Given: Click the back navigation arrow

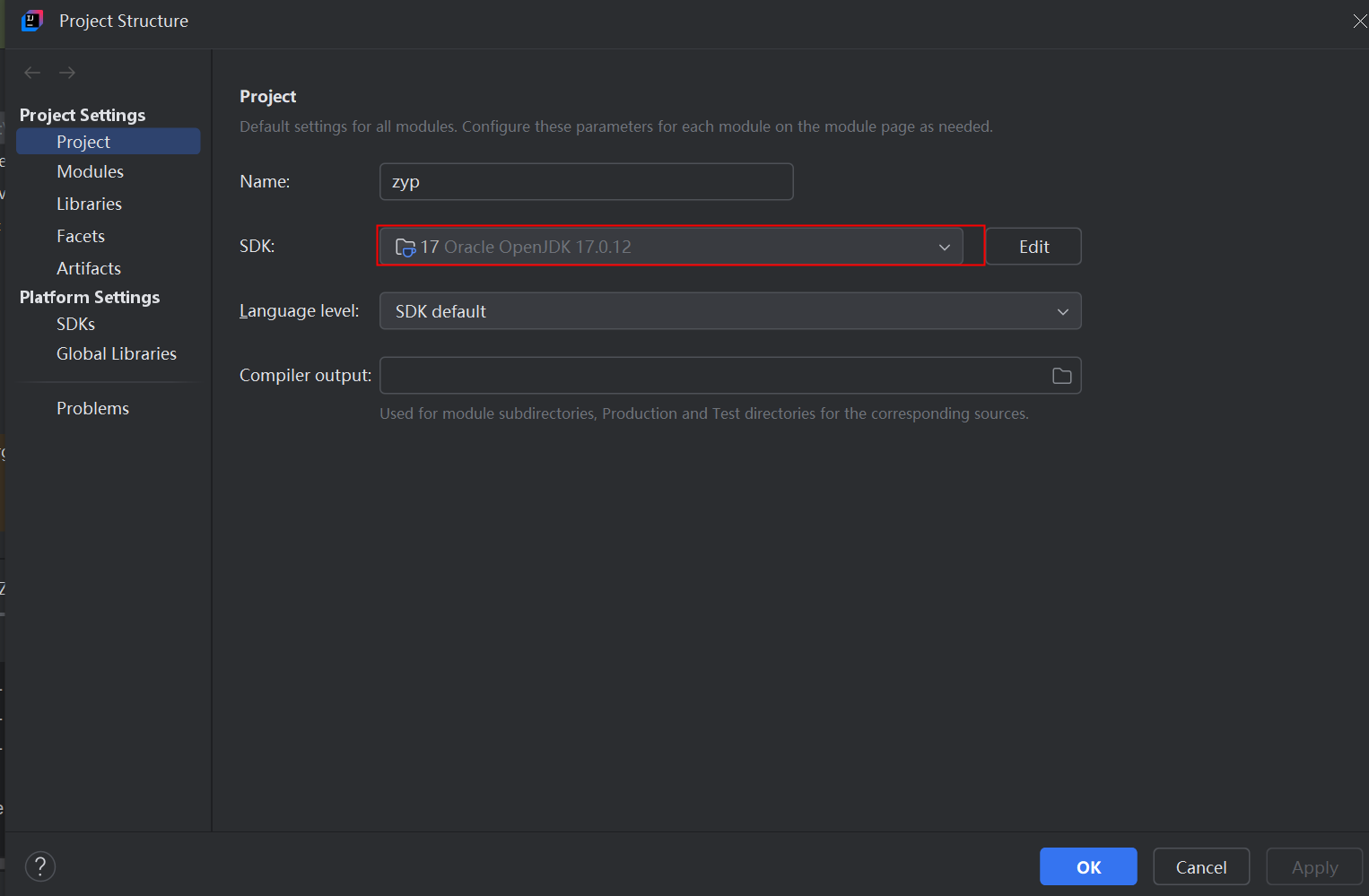Looking at the screenshot, I should pyautogui.click(x=32, y=73).
